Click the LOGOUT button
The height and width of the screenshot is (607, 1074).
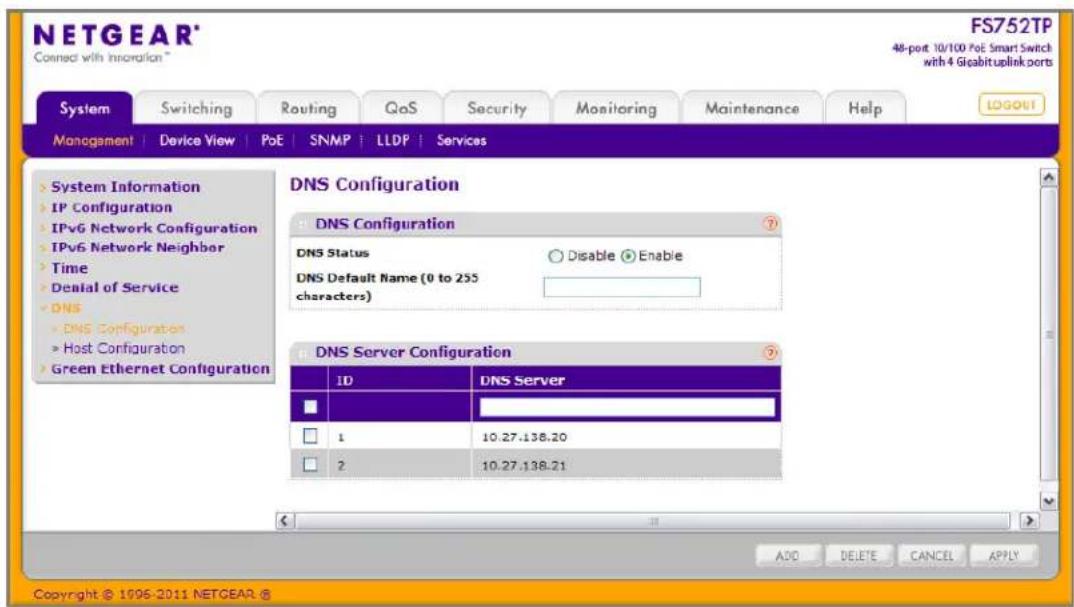(1011, 105)
